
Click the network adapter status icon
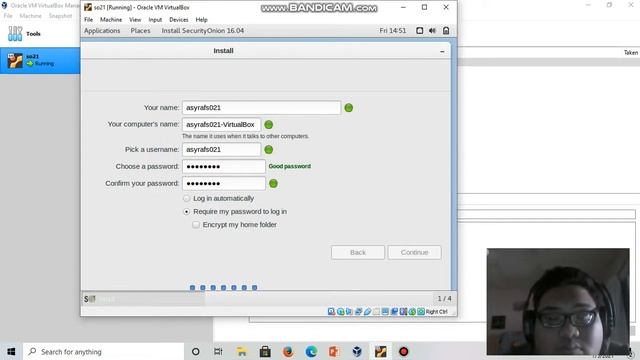[x=358, y=311]
